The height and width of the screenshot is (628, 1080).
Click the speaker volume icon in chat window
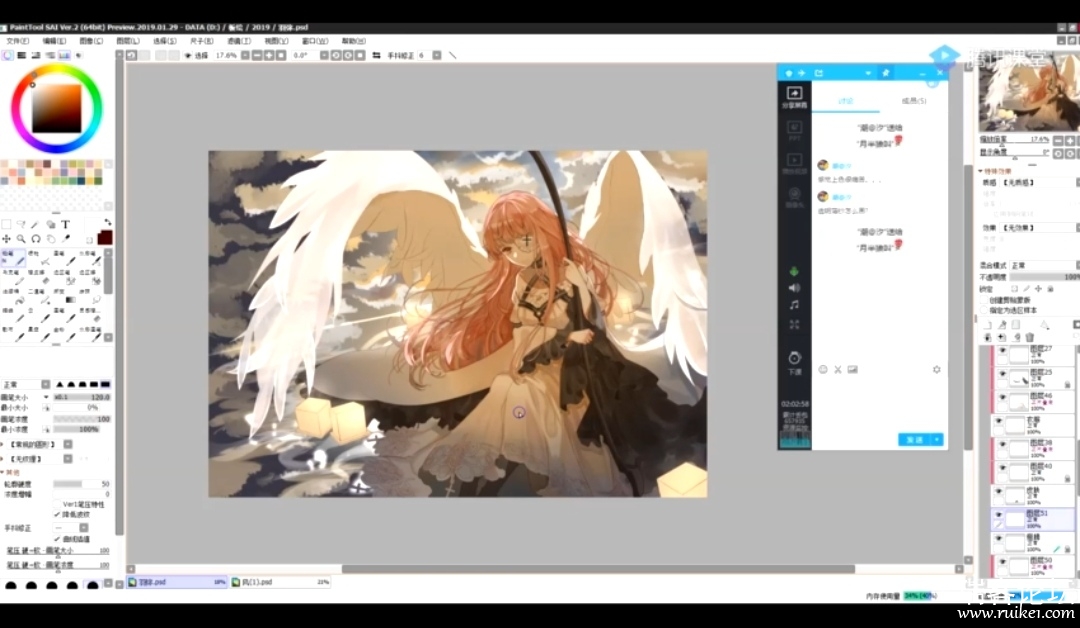[794, 288]
